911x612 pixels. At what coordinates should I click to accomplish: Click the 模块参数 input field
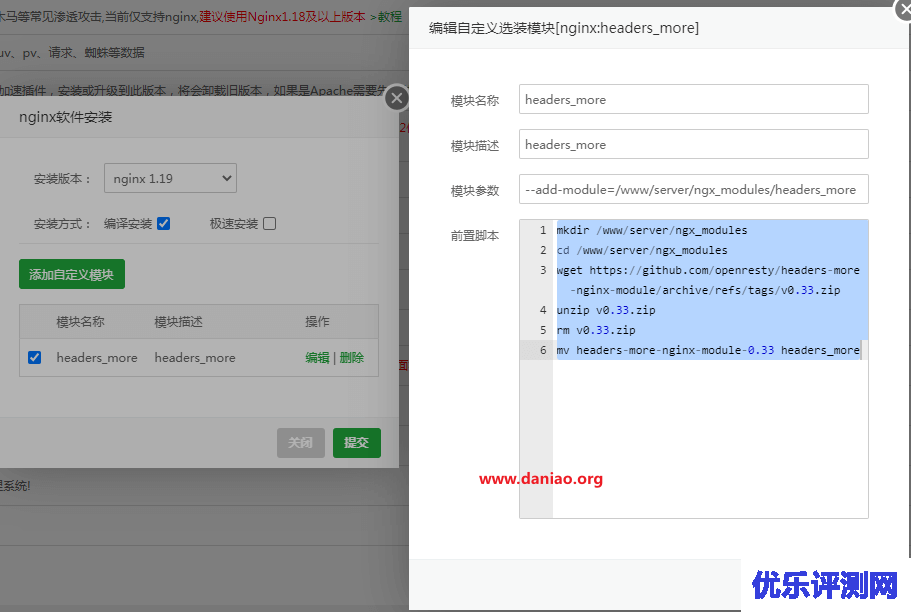(x=694, y=189)
